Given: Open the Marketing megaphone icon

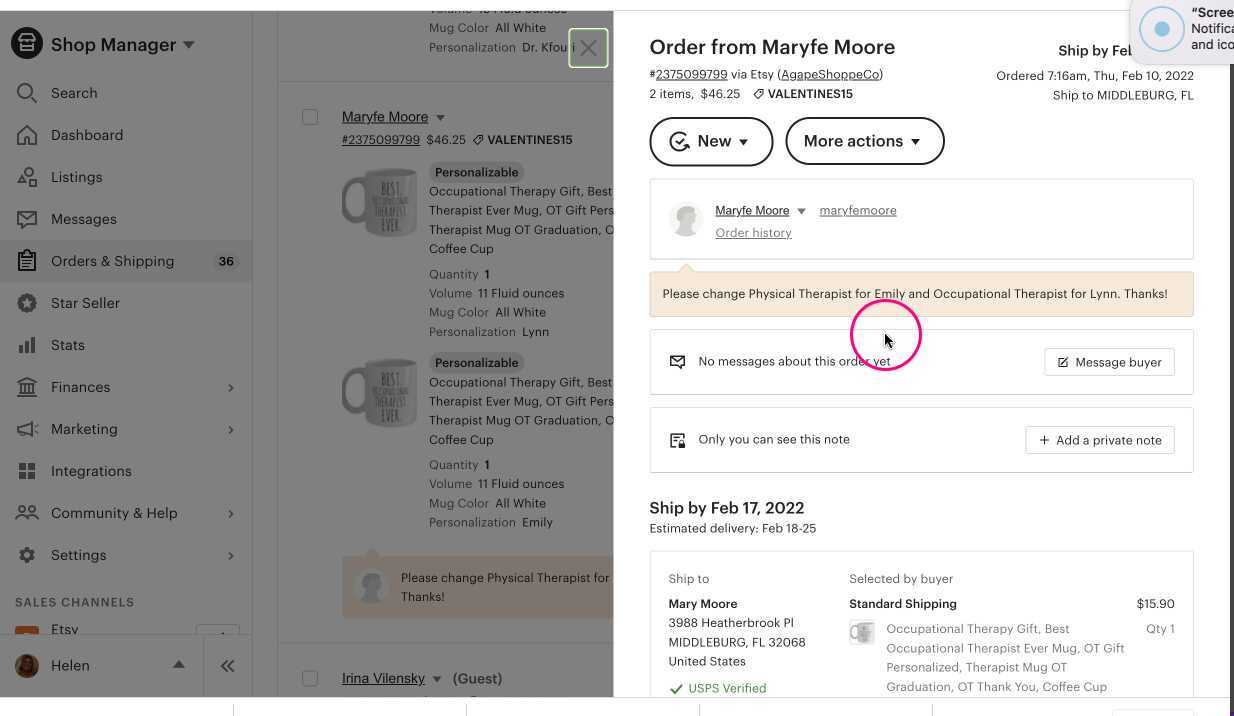Looking at the screenshot, I should [x=27, y=428].
